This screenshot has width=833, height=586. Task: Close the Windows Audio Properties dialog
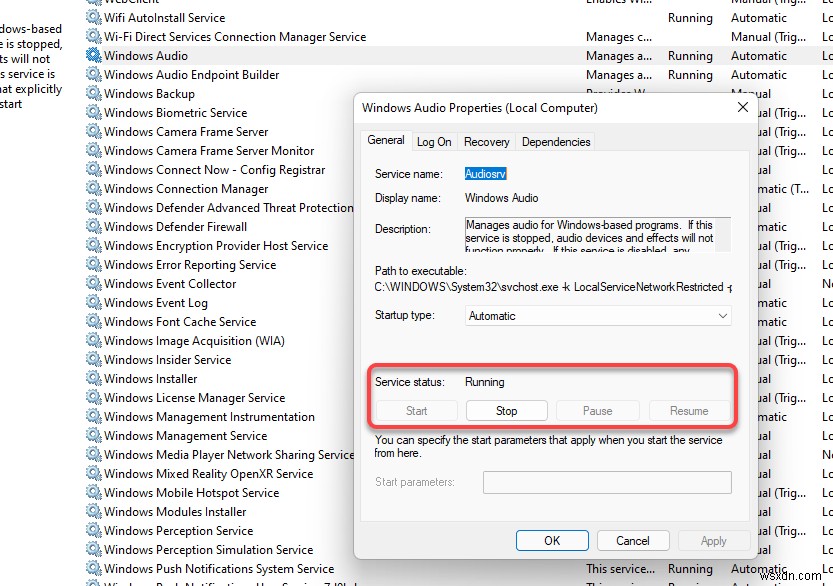click(743, 107)
